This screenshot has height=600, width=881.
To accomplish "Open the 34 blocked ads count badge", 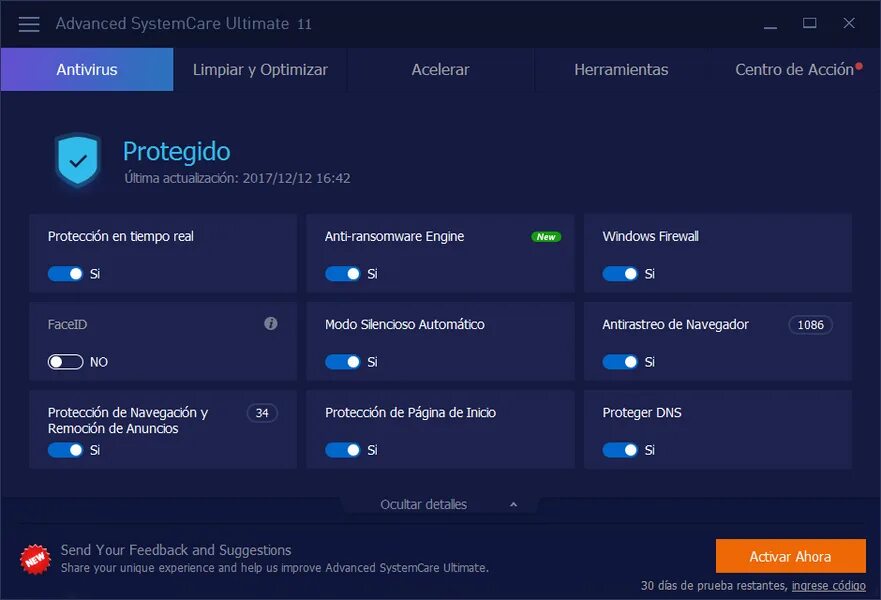I will tap(262, 413).
